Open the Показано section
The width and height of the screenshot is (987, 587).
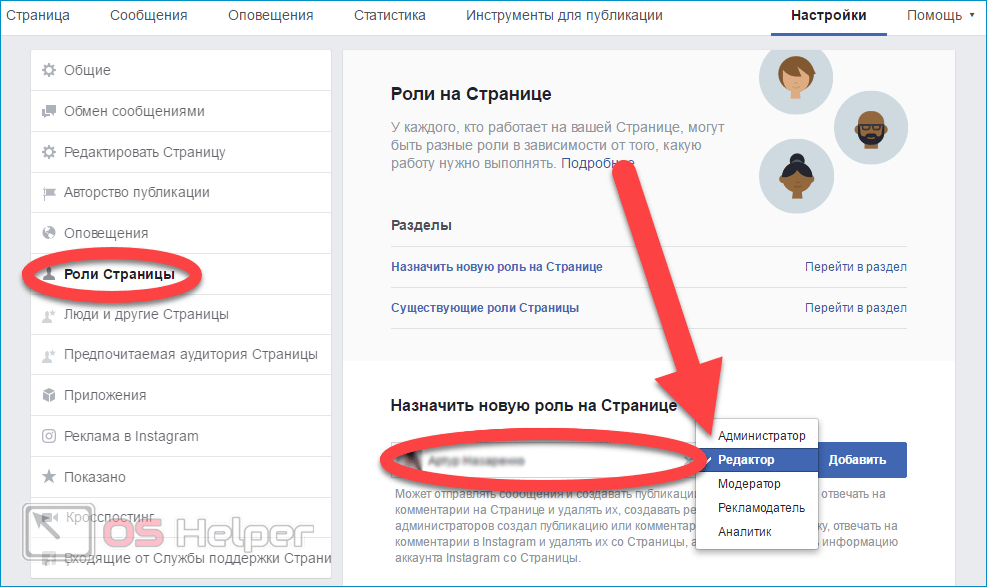(181, 477)
